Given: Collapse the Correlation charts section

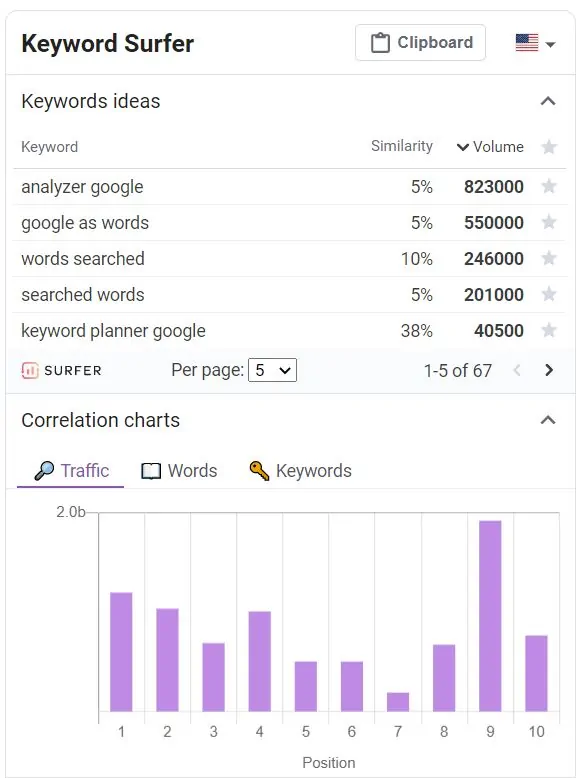Looking at the screenshot, I should 548,420.
